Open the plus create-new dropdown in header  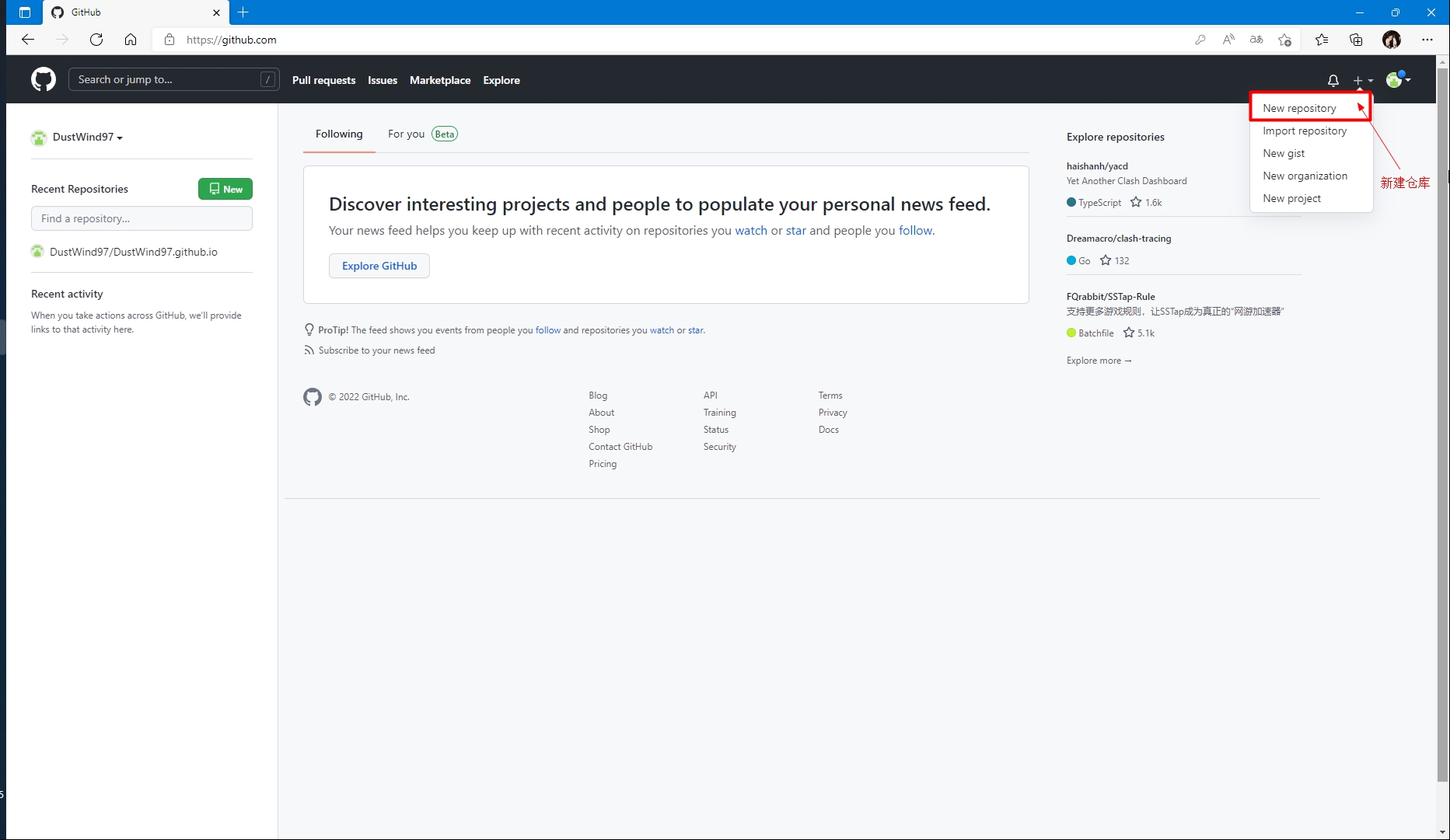[1363, 80]
